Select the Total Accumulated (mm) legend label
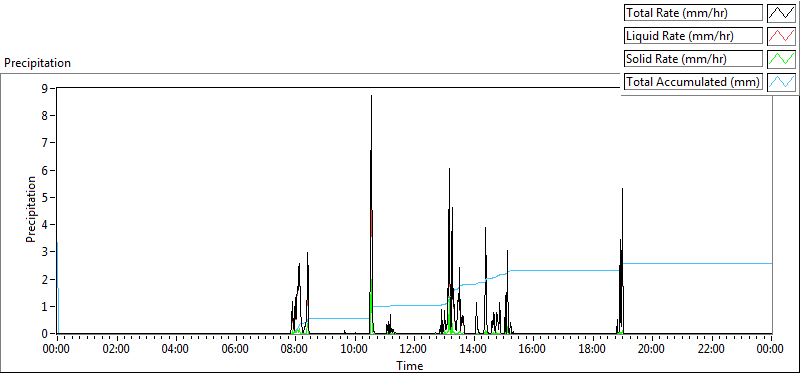 (x=693, y=82)
